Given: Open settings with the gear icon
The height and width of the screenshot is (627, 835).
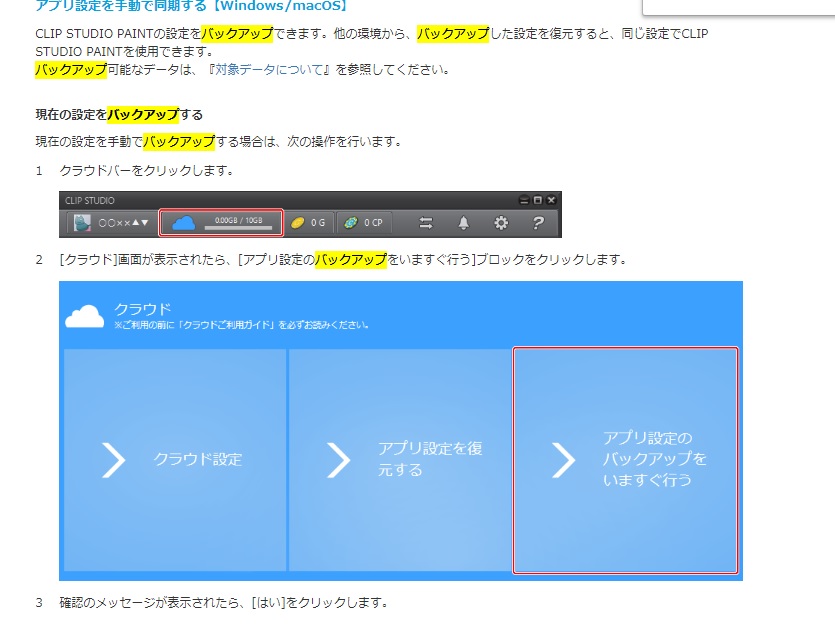Looking at the screenshot, I should point(501,223).
